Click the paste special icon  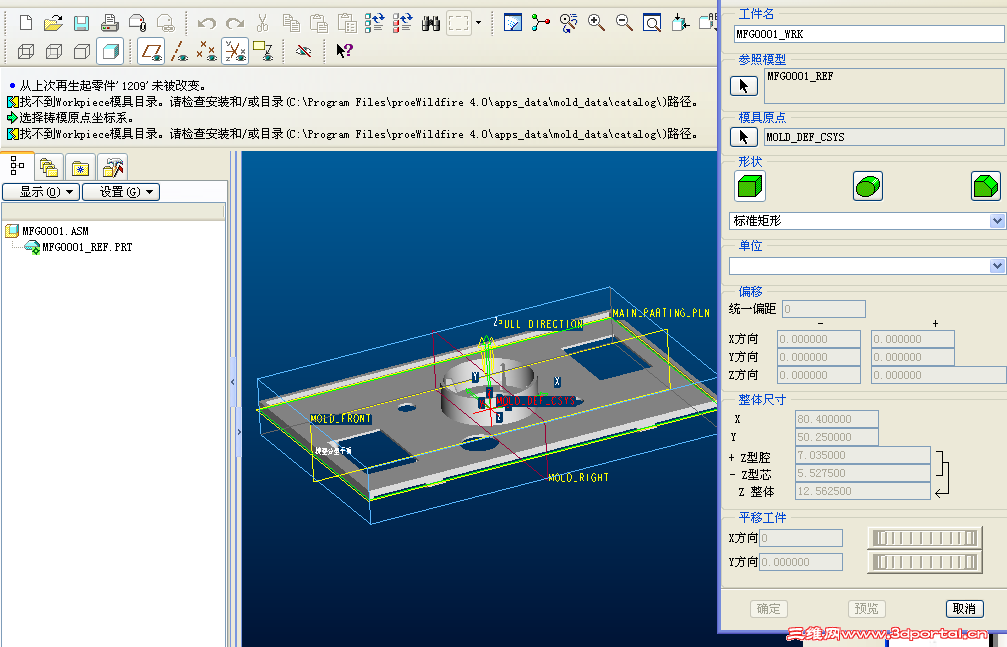tap(347, 24)
